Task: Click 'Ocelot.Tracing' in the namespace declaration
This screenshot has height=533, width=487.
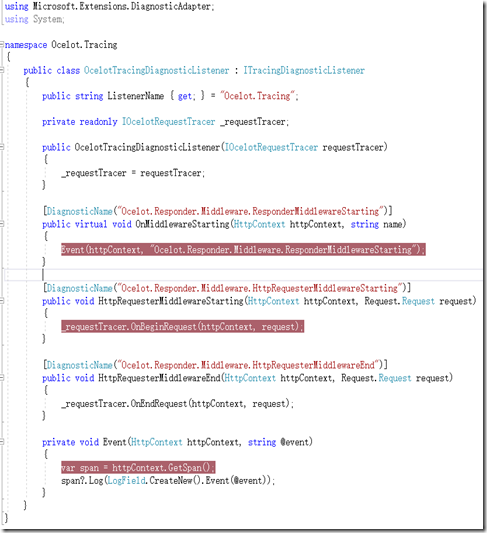Action: [84, 45]
